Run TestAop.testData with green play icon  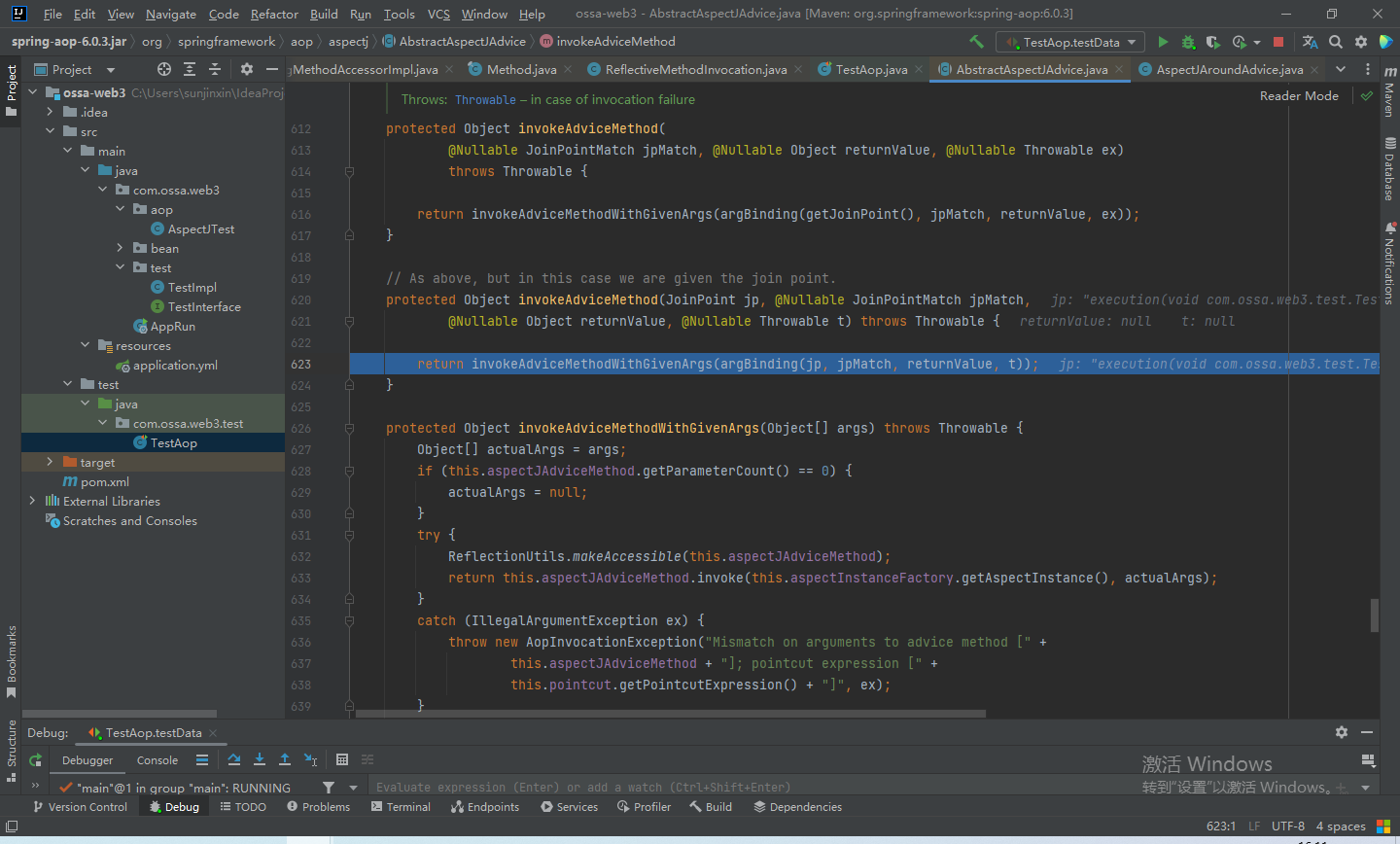(x=1163, y=42)
